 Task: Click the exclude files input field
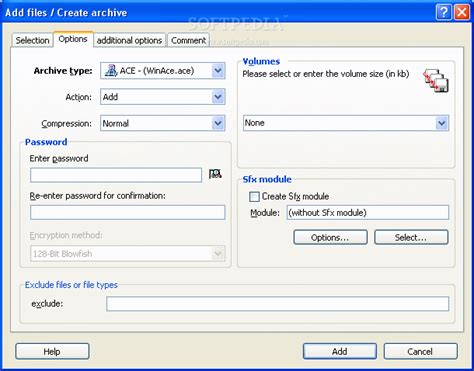[x=278, y=304]
